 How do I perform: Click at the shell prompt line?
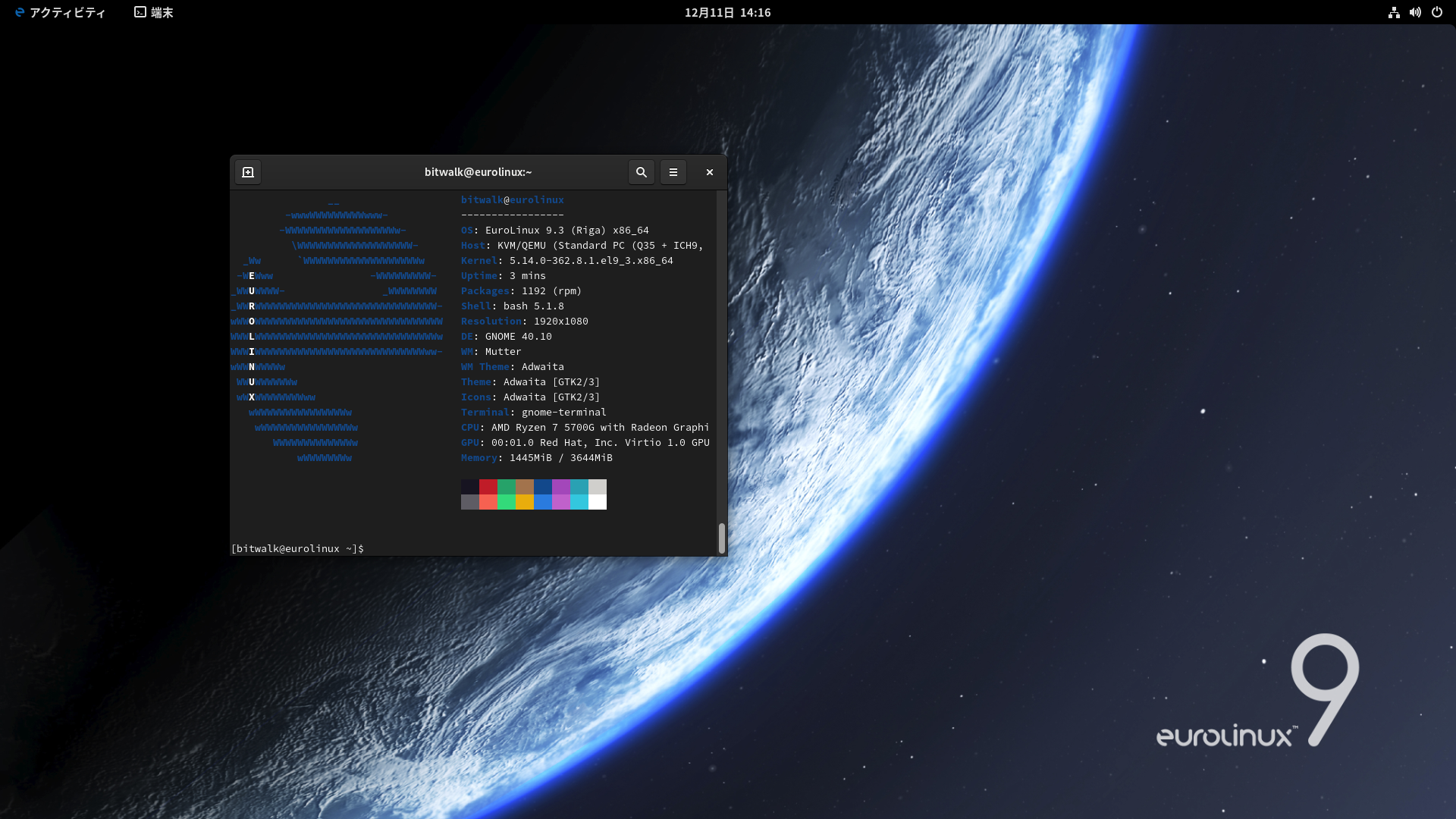[x=297, y=548]
